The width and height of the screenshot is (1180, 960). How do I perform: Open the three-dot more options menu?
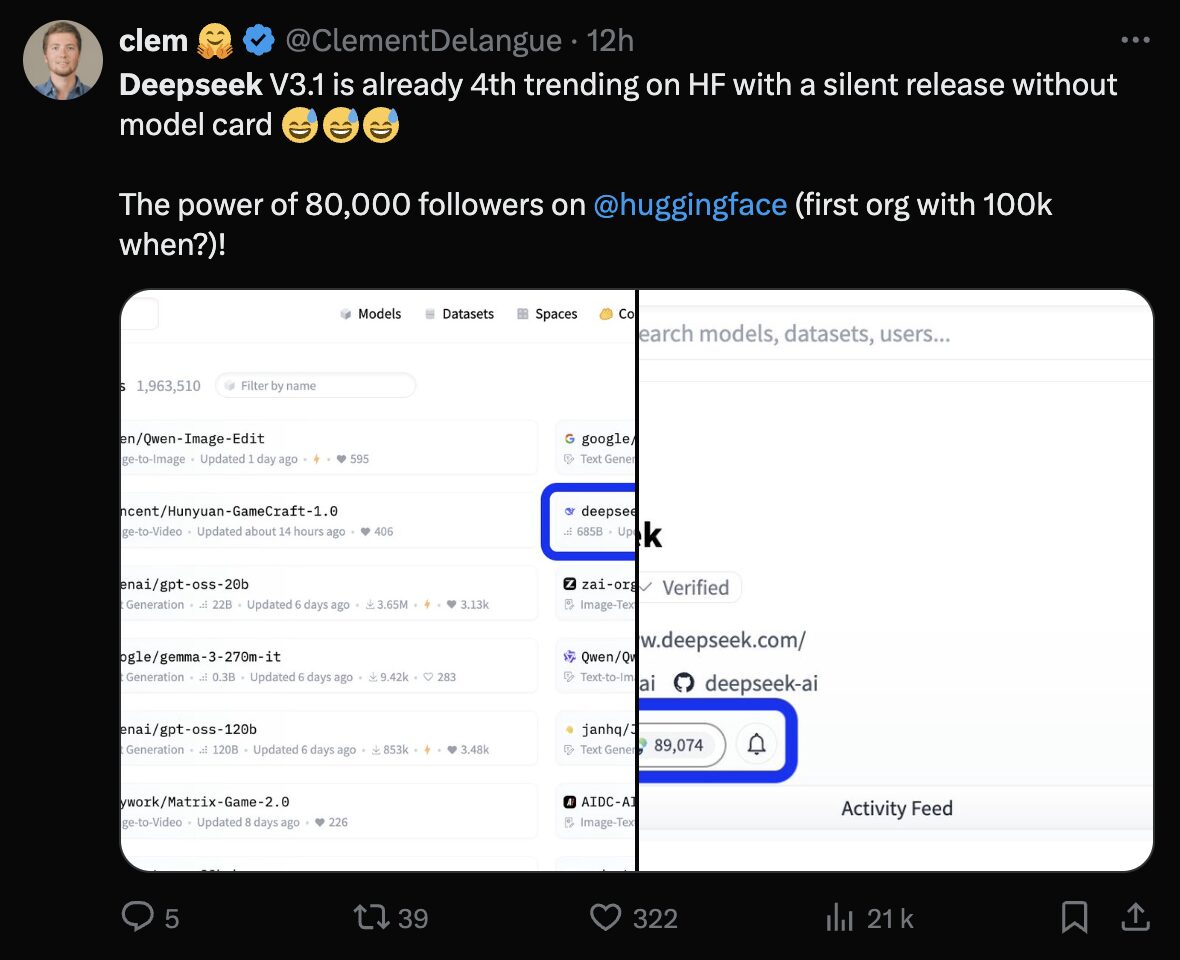[x=1136, y=41]
